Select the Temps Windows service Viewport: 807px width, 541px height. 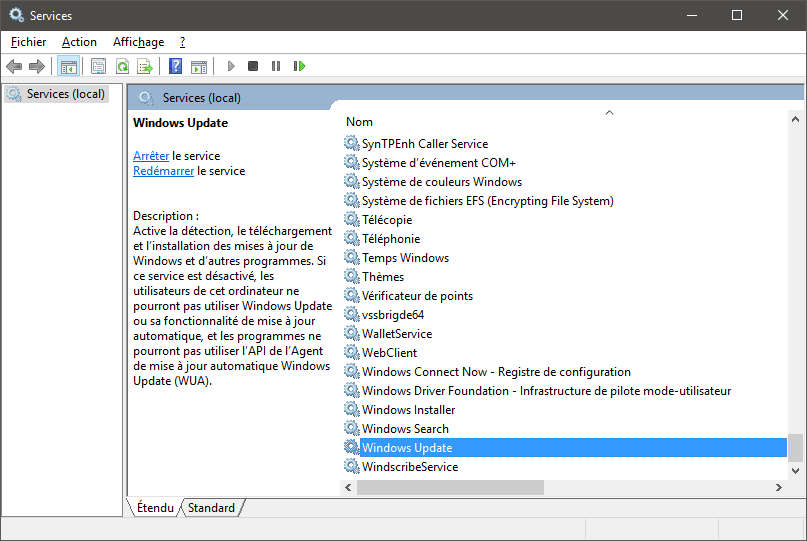click(405, 258)
